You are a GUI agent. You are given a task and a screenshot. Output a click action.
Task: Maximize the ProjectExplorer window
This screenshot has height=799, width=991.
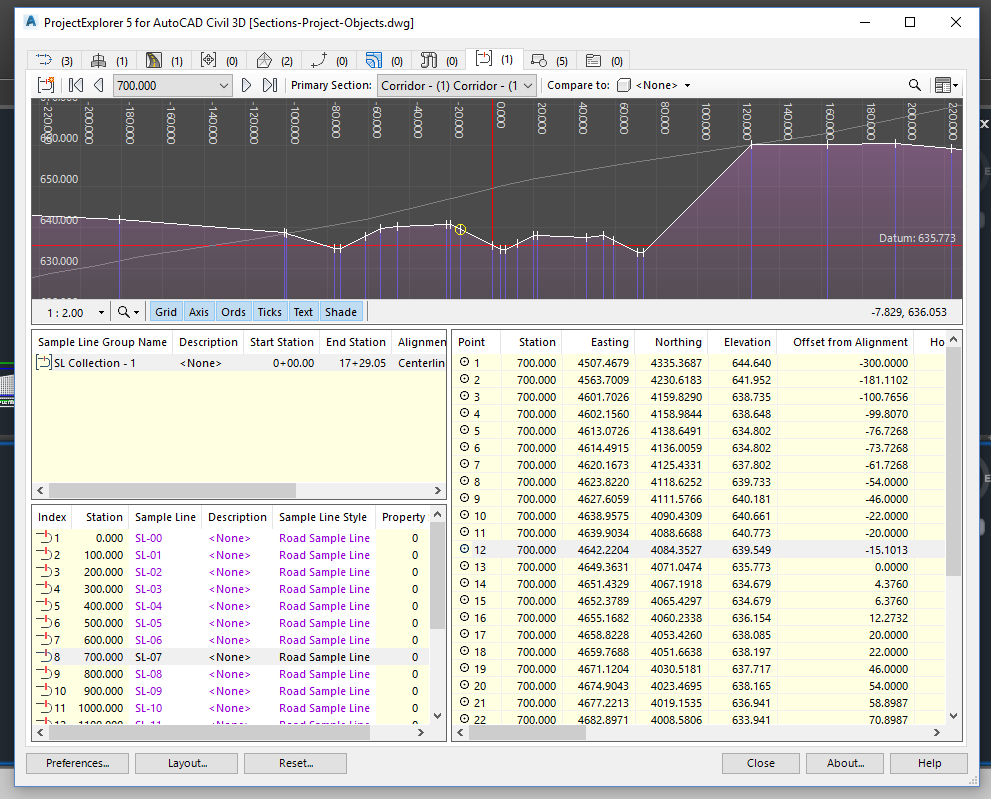click(910, 22)
